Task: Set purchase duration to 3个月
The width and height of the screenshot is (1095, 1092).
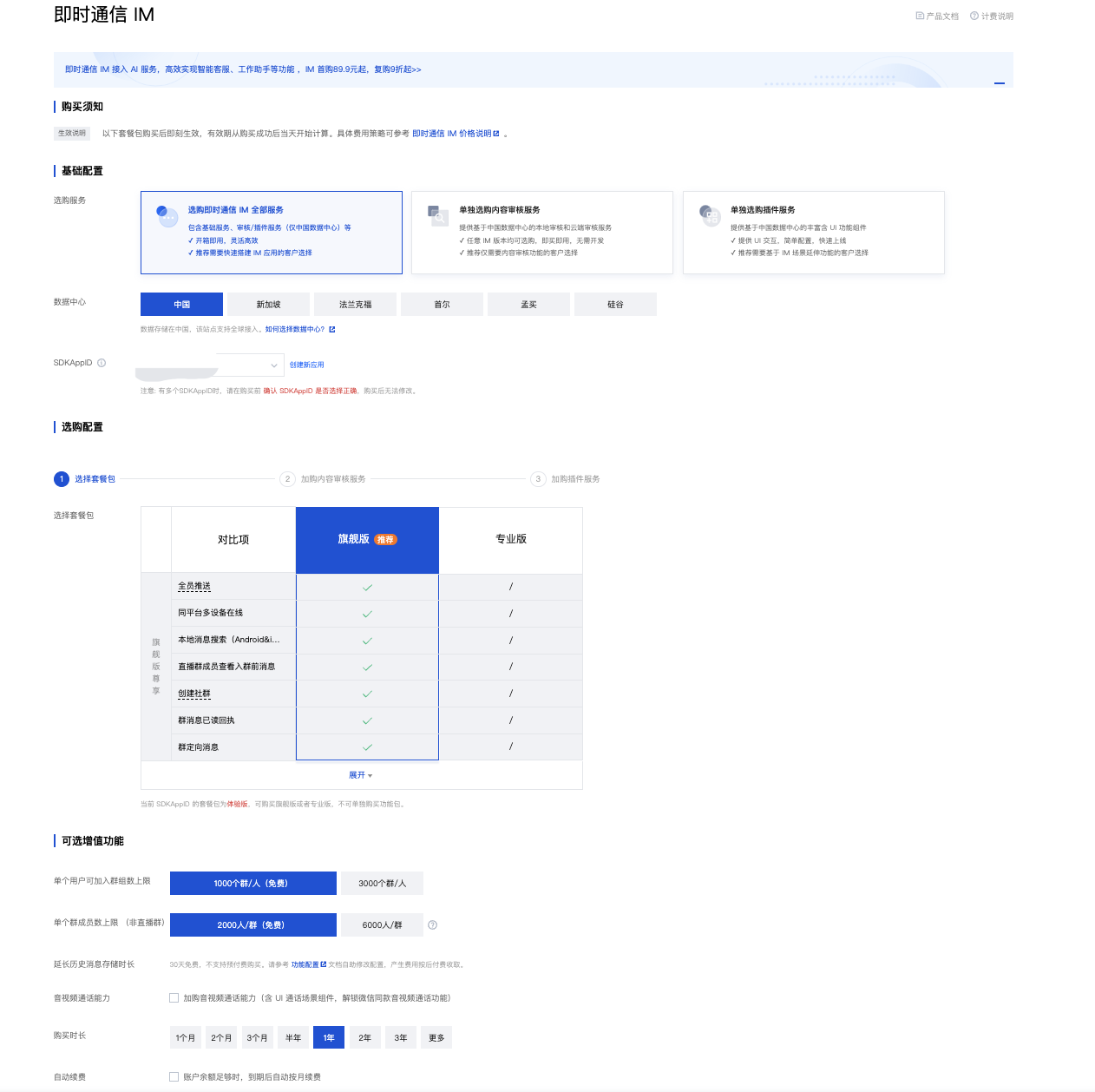Action: coord(257,1038)
